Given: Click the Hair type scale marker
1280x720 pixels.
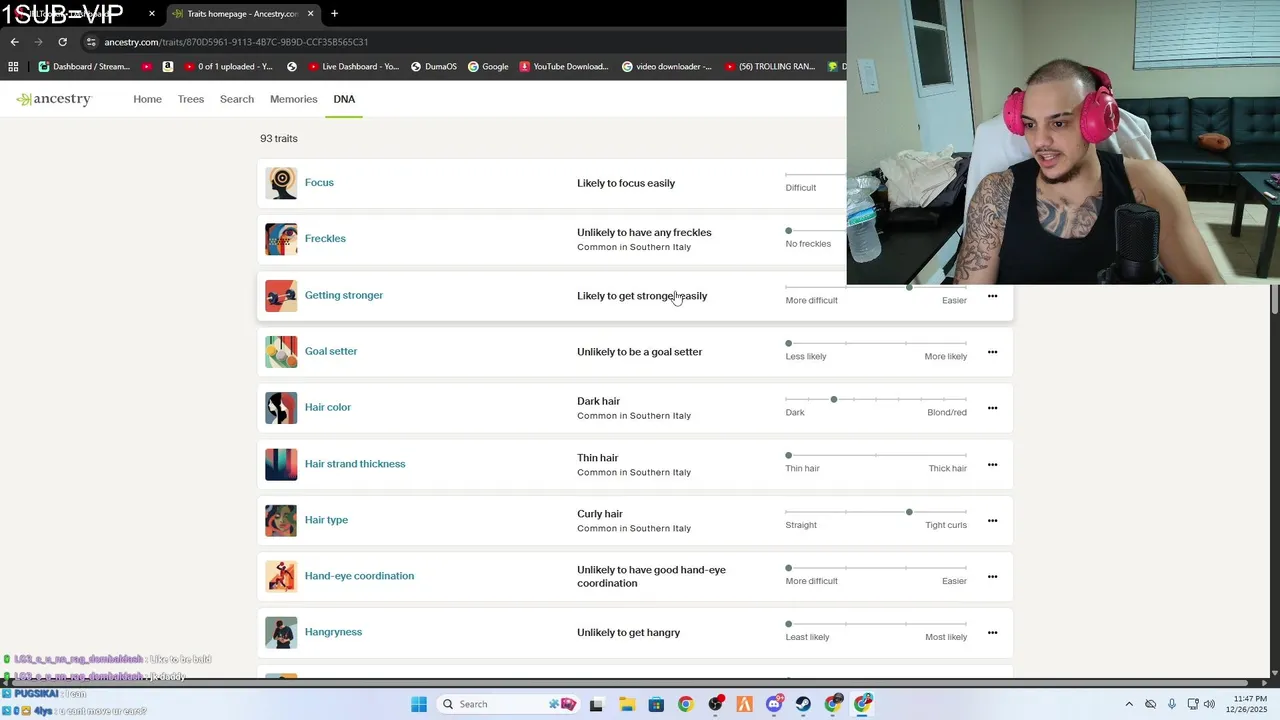Looking at the screenshot, I should pos(909,512).
